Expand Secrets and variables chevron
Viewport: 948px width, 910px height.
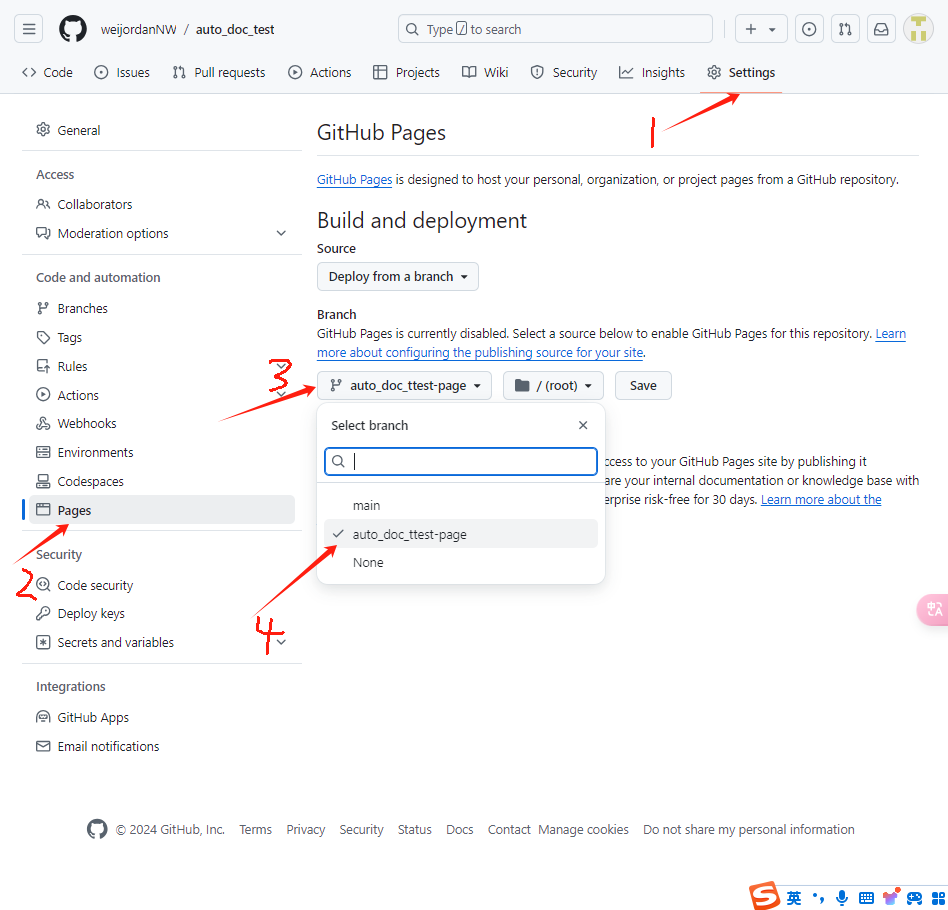[x=281, y=642]
